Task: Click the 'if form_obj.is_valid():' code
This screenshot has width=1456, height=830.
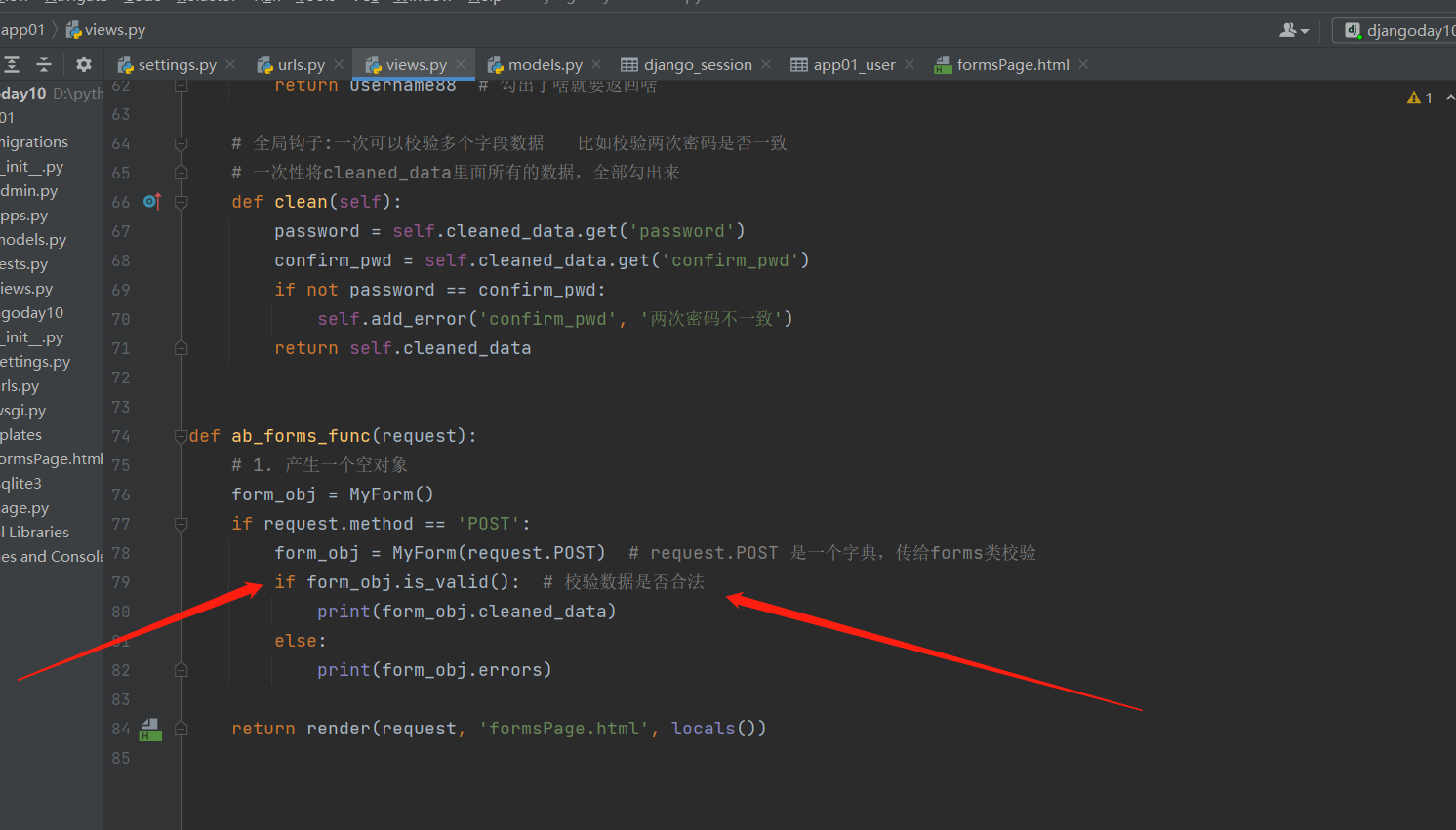Action: click(x=397, y=582)
